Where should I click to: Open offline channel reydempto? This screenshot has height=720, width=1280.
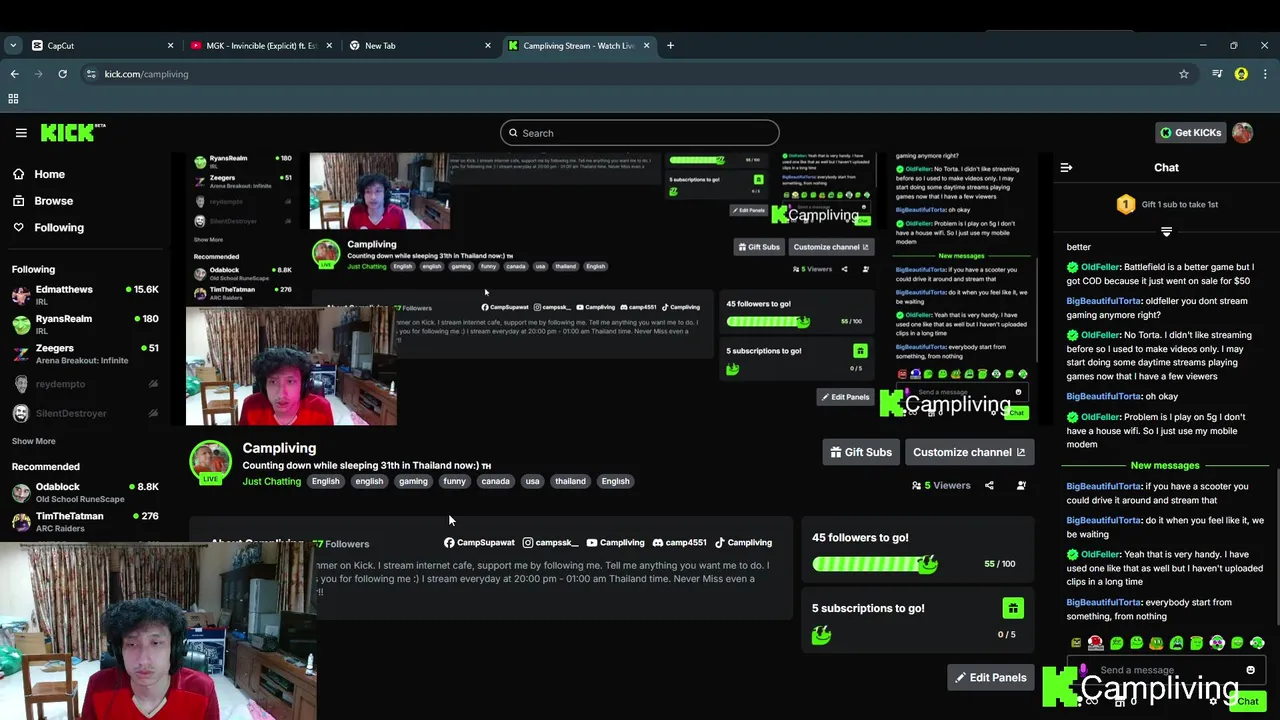click(85, 384)
